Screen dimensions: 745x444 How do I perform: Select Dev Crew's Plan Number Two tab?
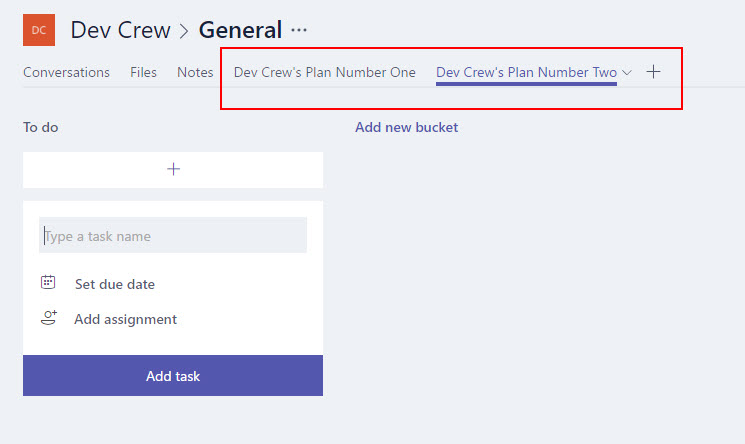pos(526,72)
